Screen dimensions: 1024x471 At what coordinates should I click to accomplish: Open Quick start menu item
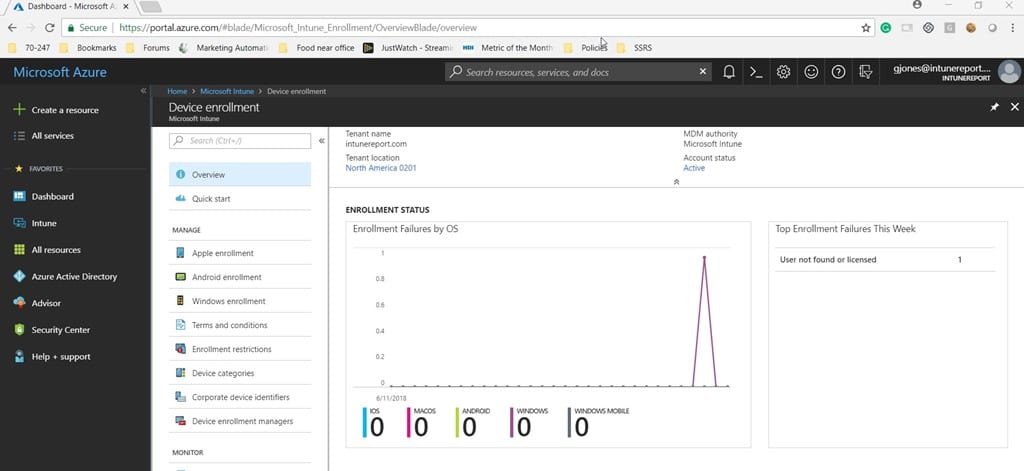pos(240,199)
